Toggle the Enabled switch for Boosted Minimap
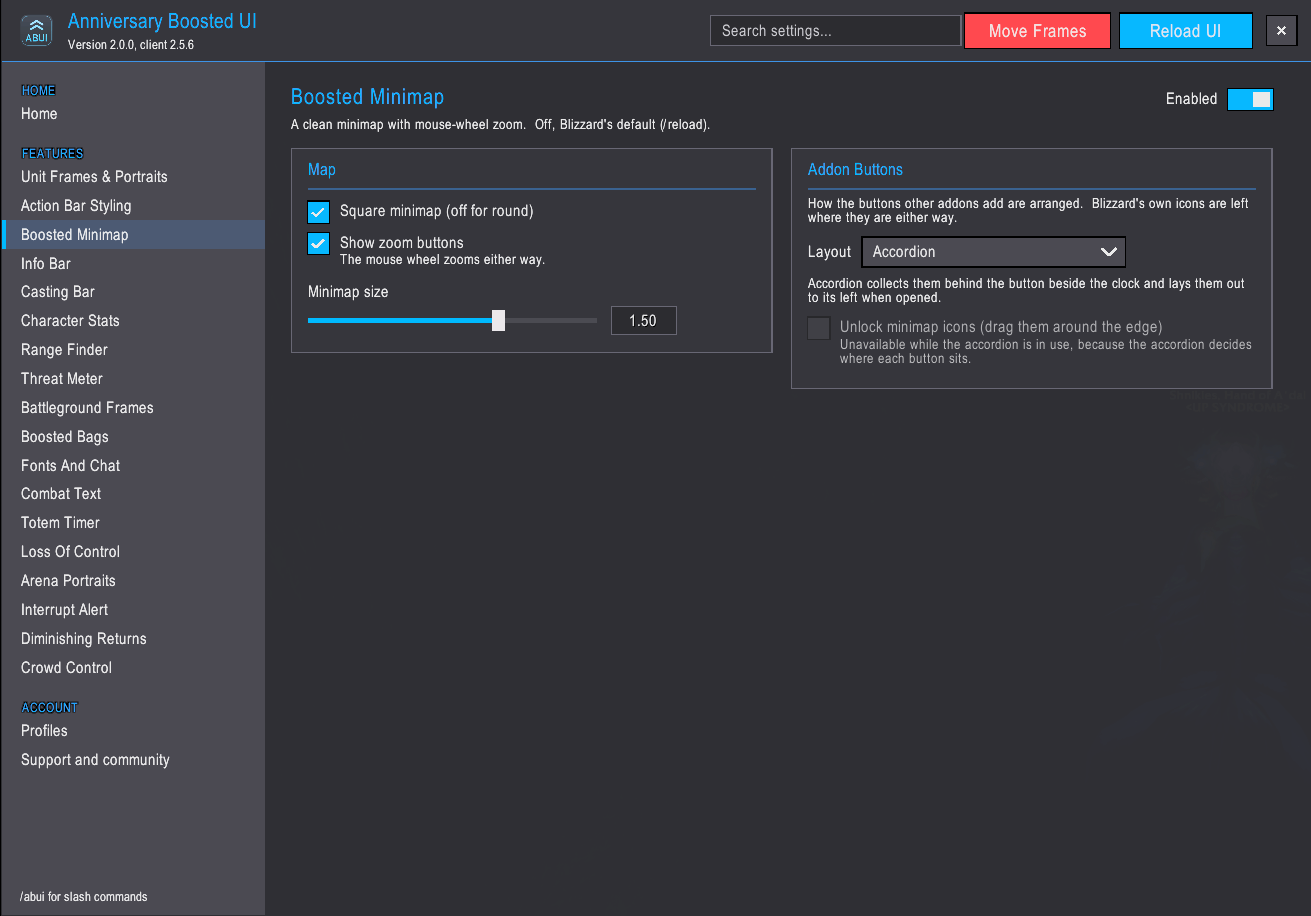The width and height of the screenshot is (1311, 916). [1250, 99]
